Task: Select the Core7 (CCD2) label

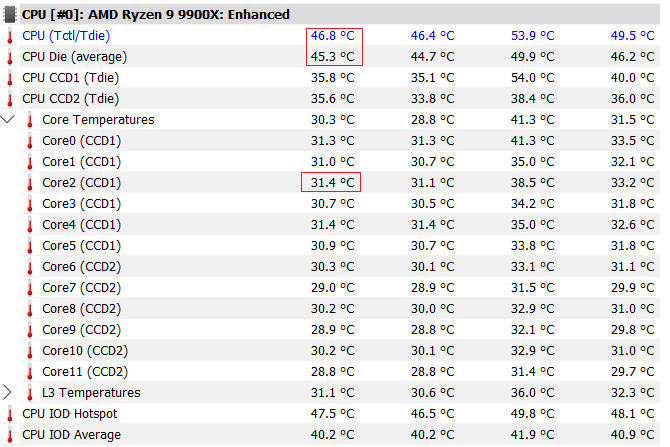Action: pos(82,288)
